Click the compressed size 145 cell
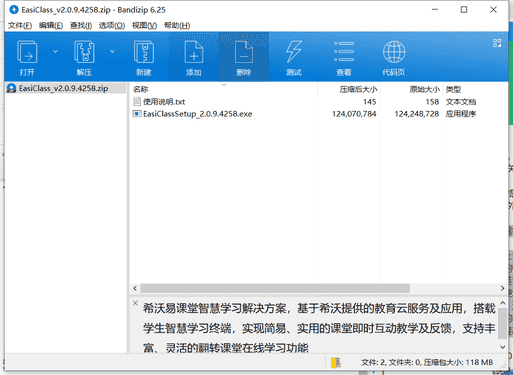This screenshot has height=375, width=513. [370, 102]
